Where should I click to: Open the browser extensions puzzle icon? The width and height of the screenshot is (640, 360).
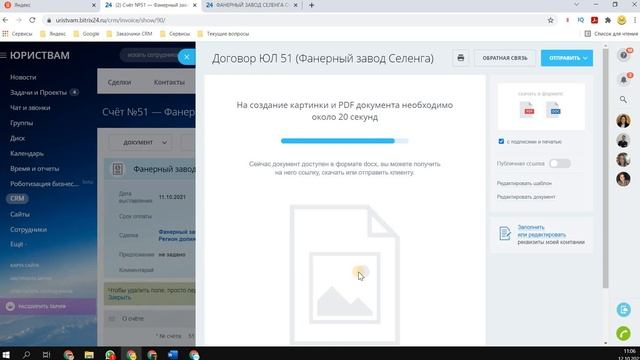(x=608, y=20)
